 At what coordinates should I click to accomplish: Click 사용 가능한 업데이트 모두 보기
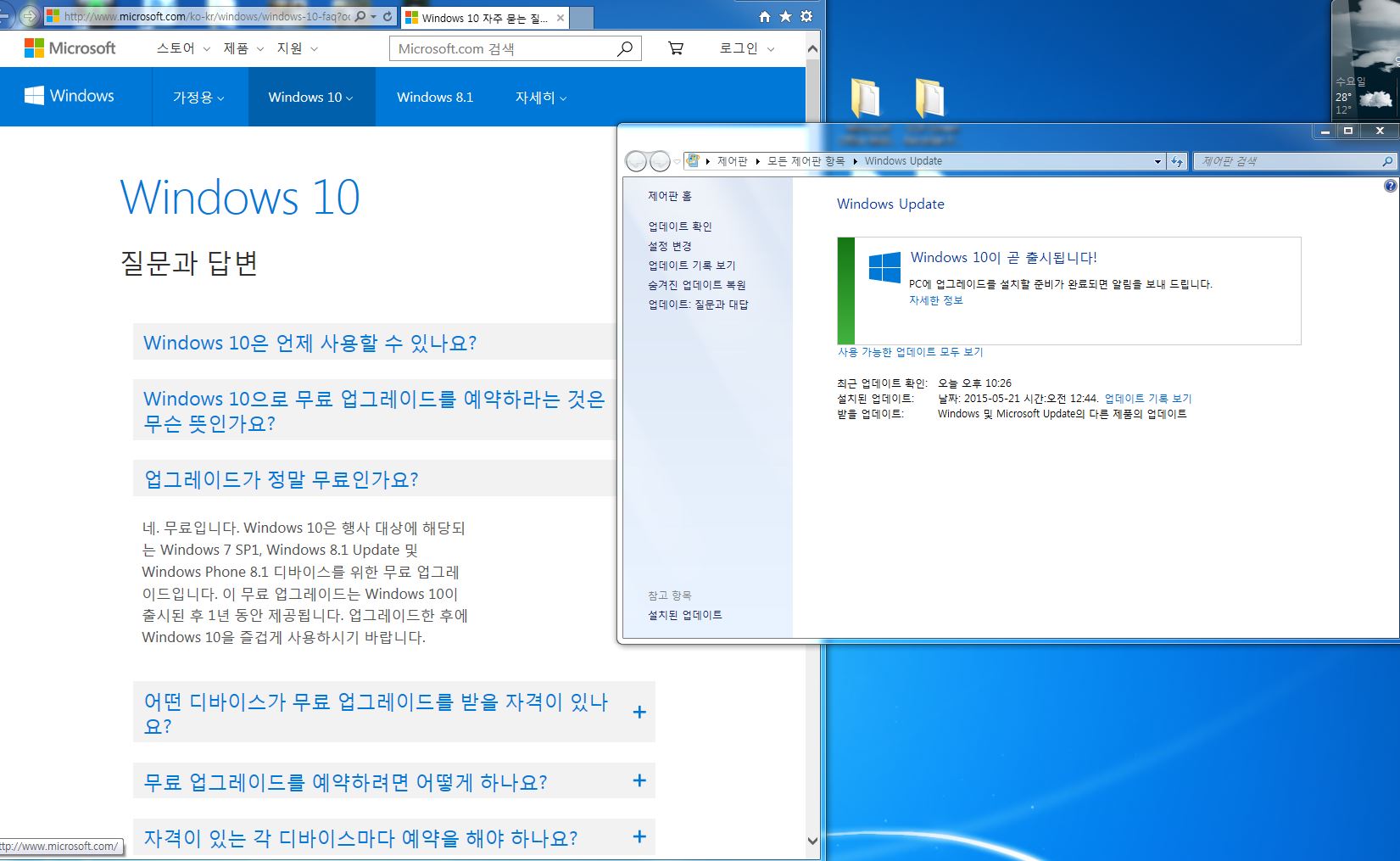point(910,352)
